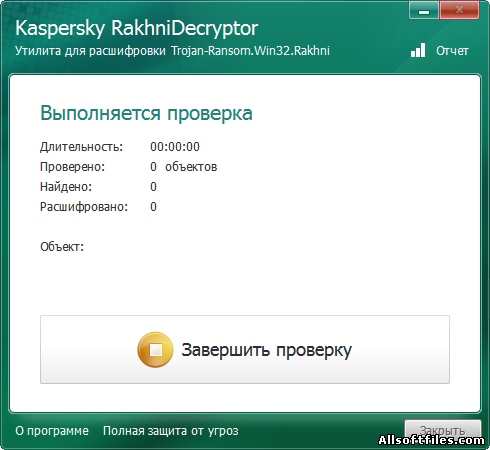The width and height of the screenshot is (490, 450).
Task: Open the О программе link
Action: pyautogui.click(x=52, y=431)
